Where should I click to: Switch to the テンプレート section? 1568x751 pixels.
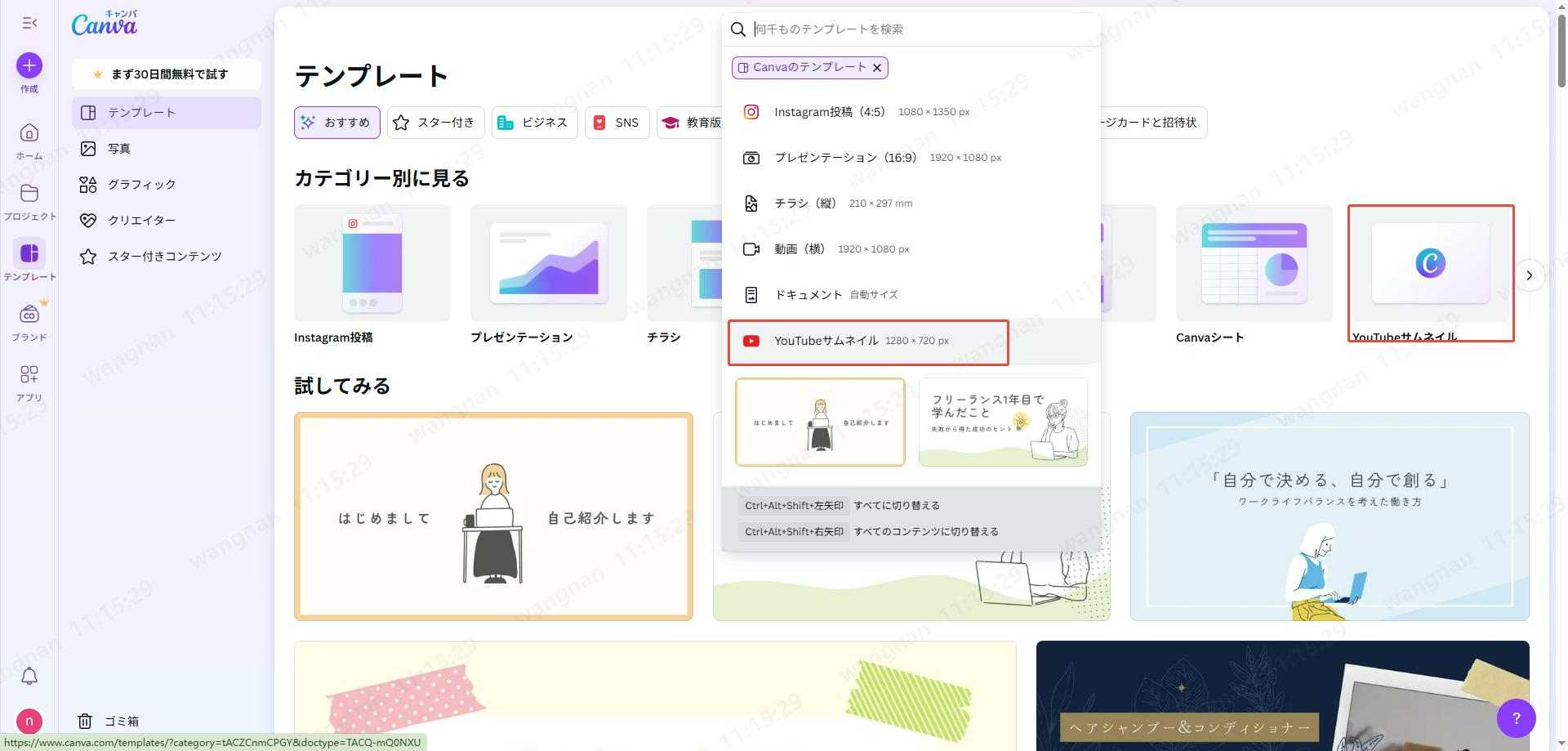[x=141, y=112]
